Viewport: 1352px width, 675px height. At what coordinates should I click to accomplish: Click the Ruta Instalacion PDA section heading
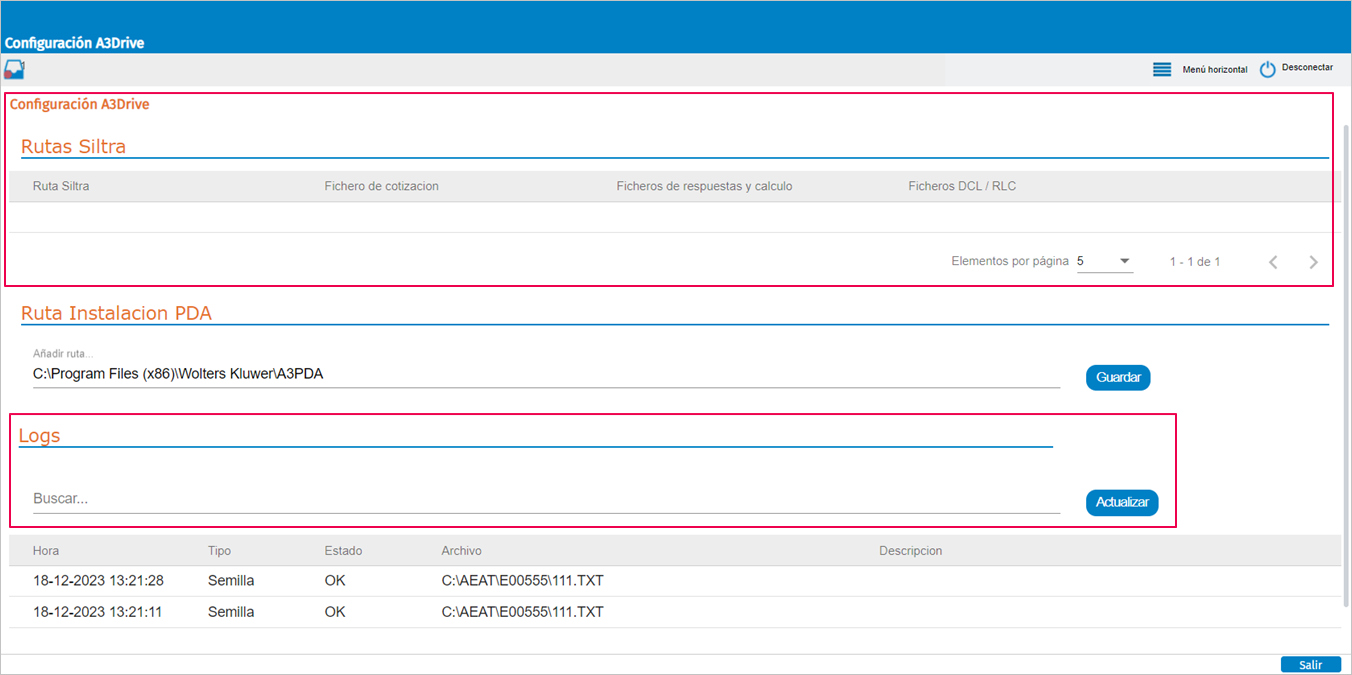pos(116,313)
